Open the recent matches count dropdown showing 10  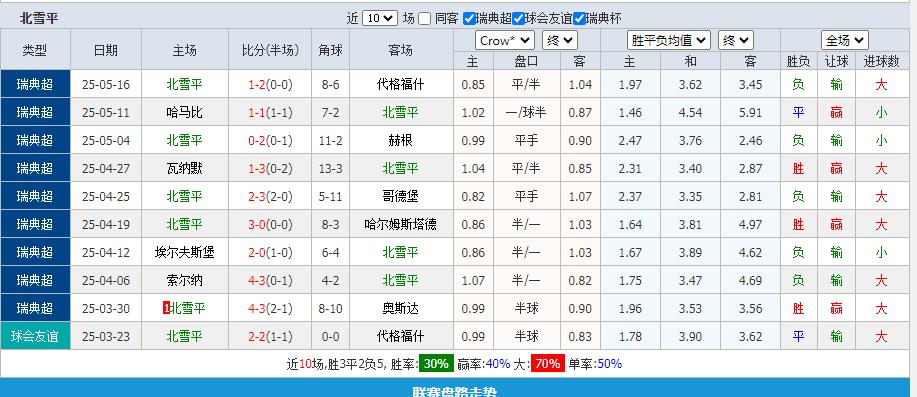(x=380, y=18)
